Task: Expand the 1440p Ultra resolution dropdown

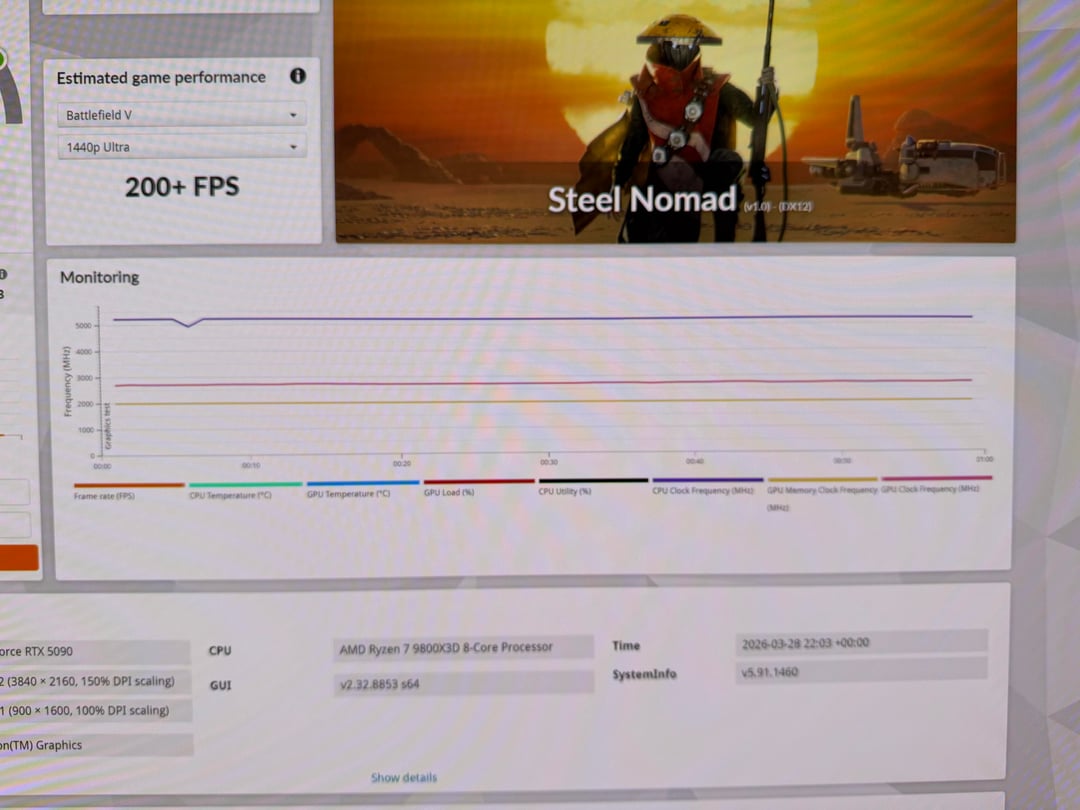Action: [x=181, y=147]
